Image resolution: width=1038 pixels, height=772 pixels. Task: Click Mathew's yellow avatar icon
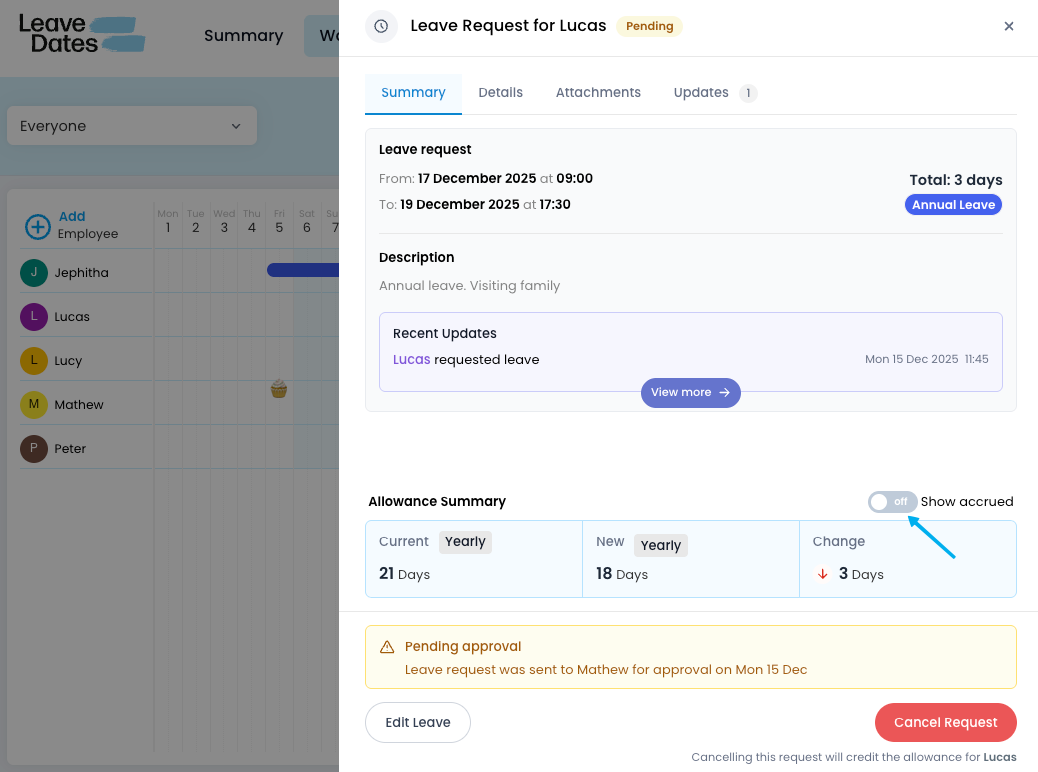tap(34, 405)
